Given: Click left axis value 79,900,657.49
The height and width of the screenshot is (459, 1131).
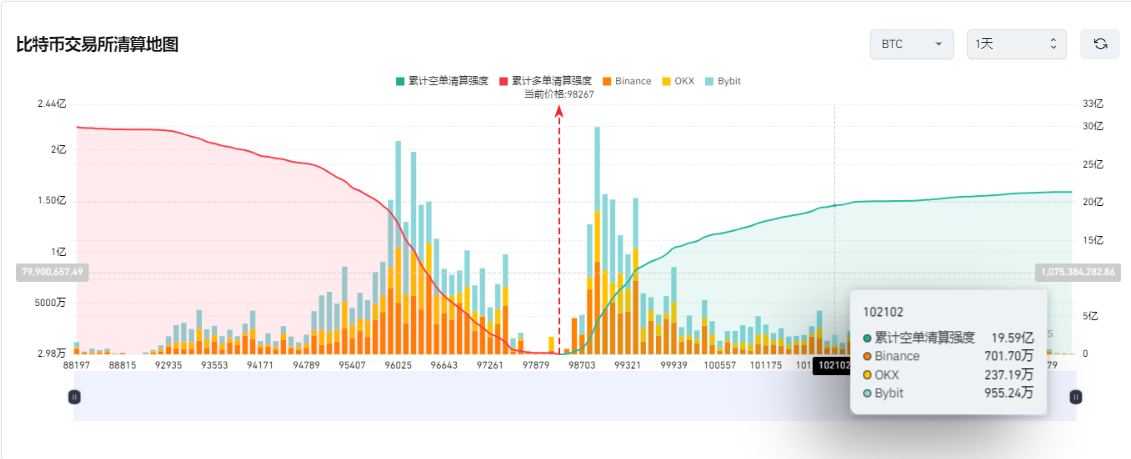Looking at the screenshot, I should tap(53, 272).
